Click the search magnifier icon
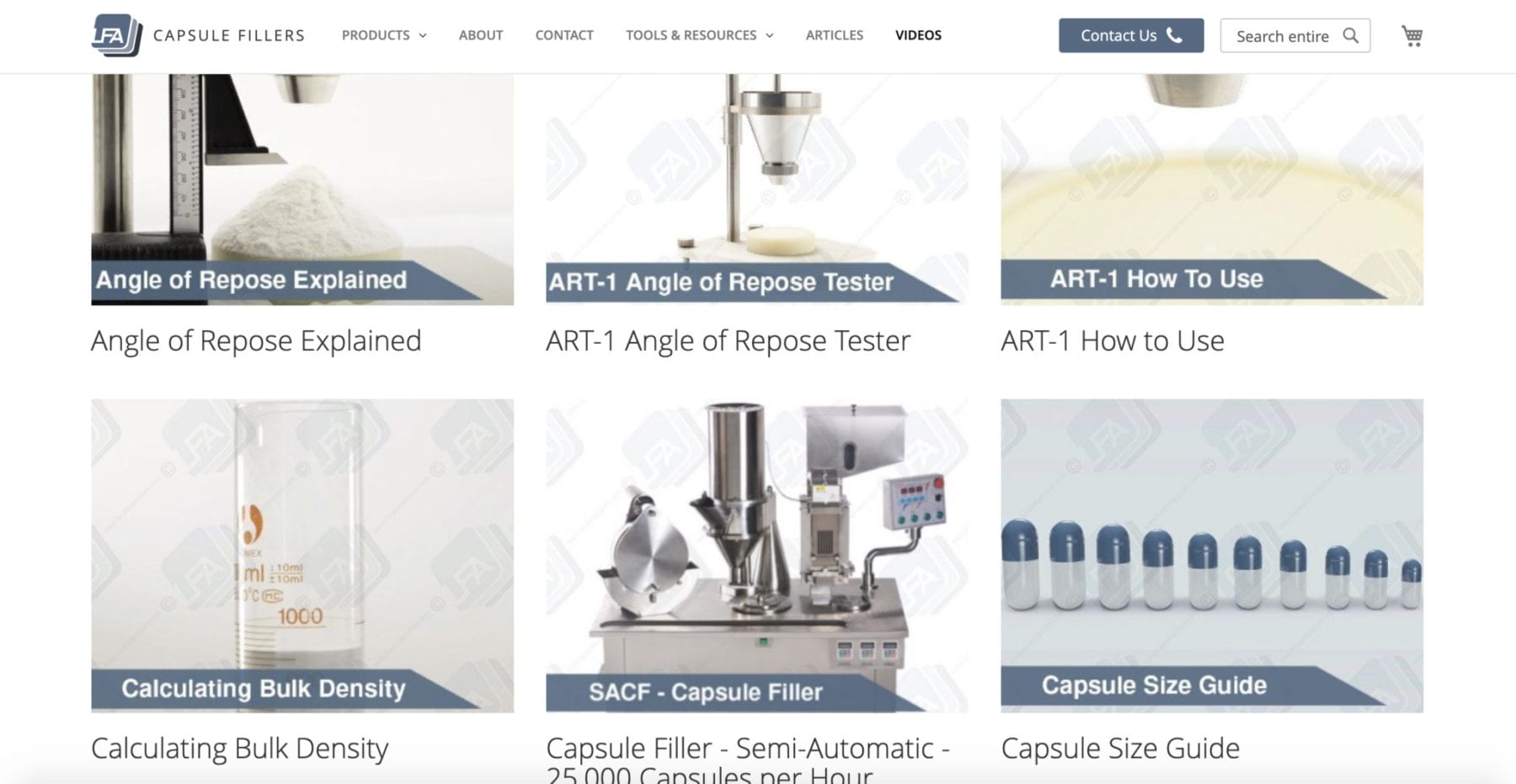 tap(1350, 35)
